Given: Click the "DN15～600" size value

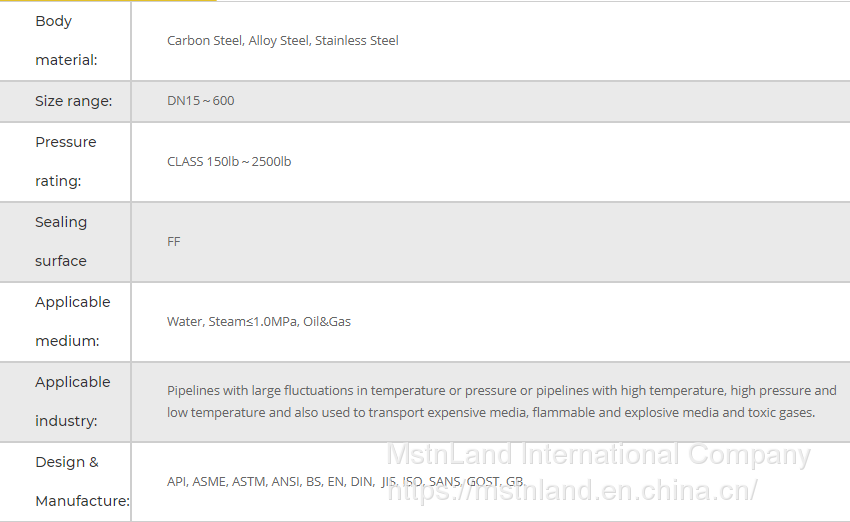Looking at the screenshot, I should 200,101.
